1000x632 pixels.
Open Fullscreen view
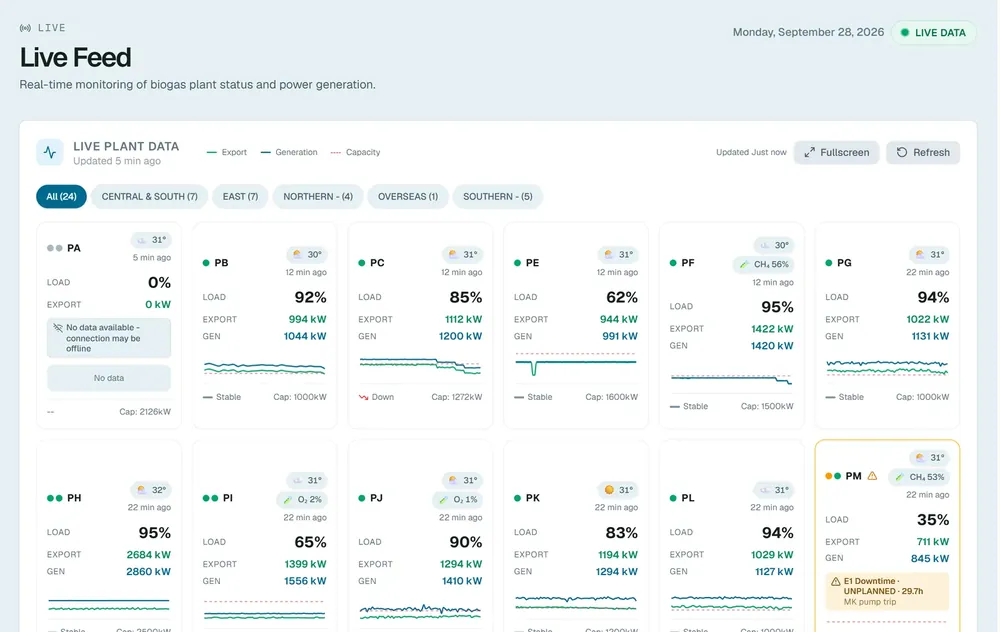tap(837, 152)
